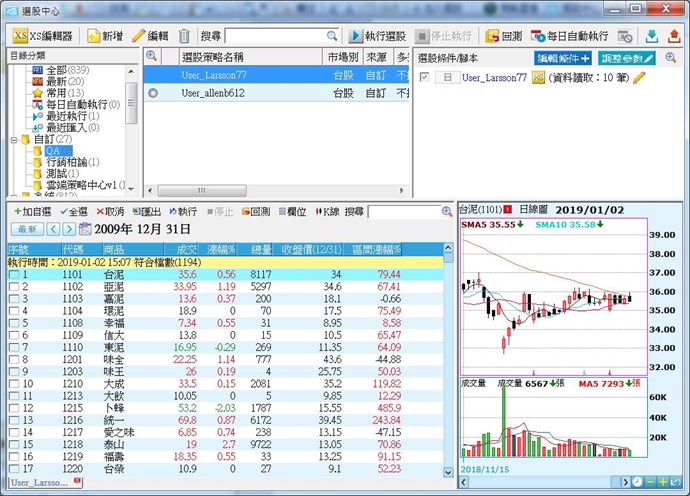Collapse the 自訂 folder tree node
Screen dimensions: 690x496
pyautogui.click(x=11, y=139)
